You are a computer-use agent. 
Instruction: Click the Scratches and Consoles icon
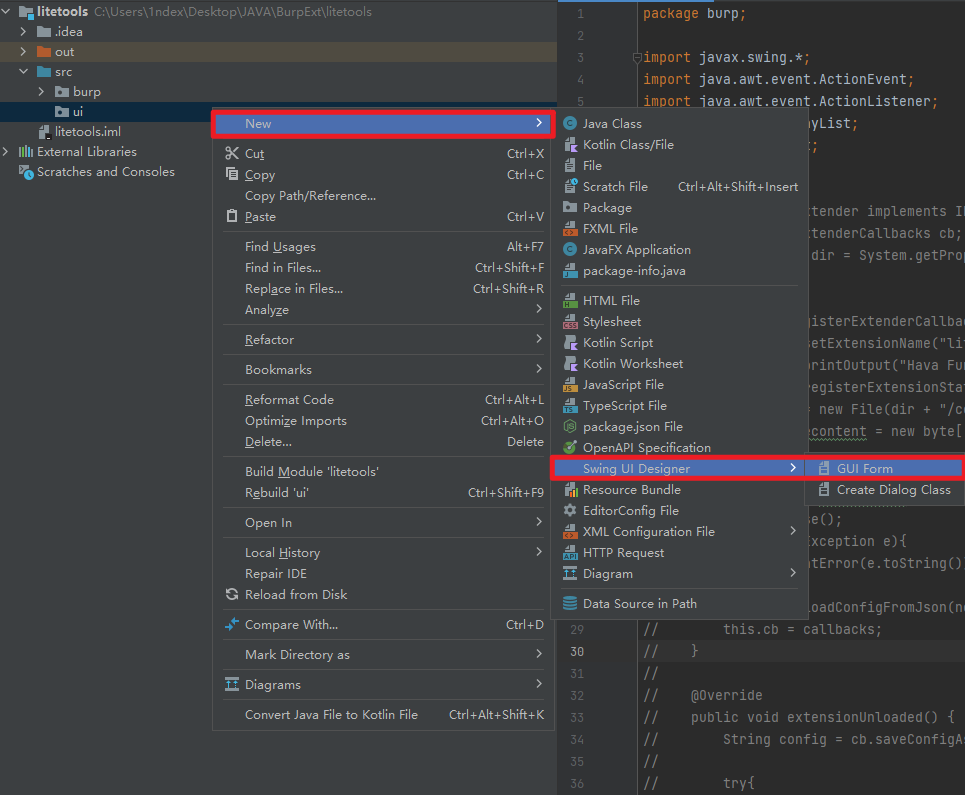coord(26,172)
